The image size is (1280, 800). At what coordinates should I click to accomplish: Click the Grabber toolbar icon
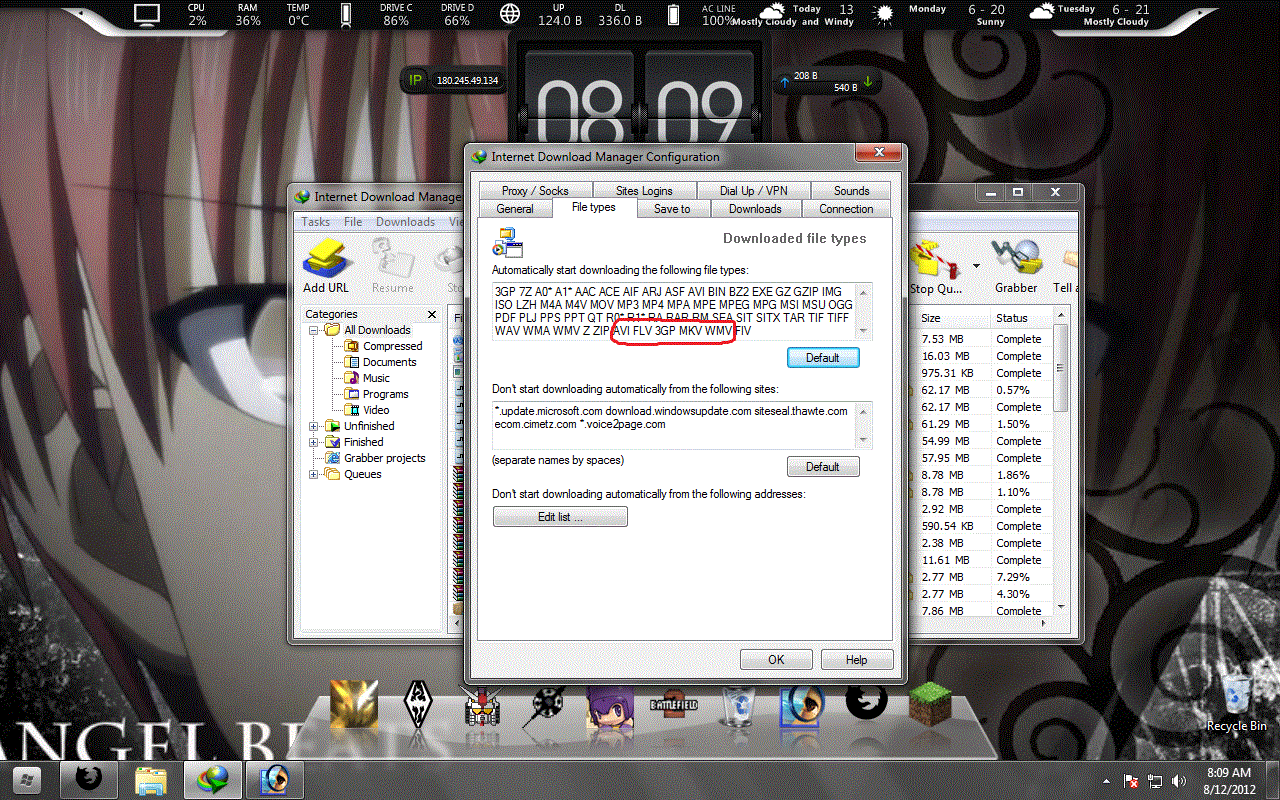(1015, 258)
